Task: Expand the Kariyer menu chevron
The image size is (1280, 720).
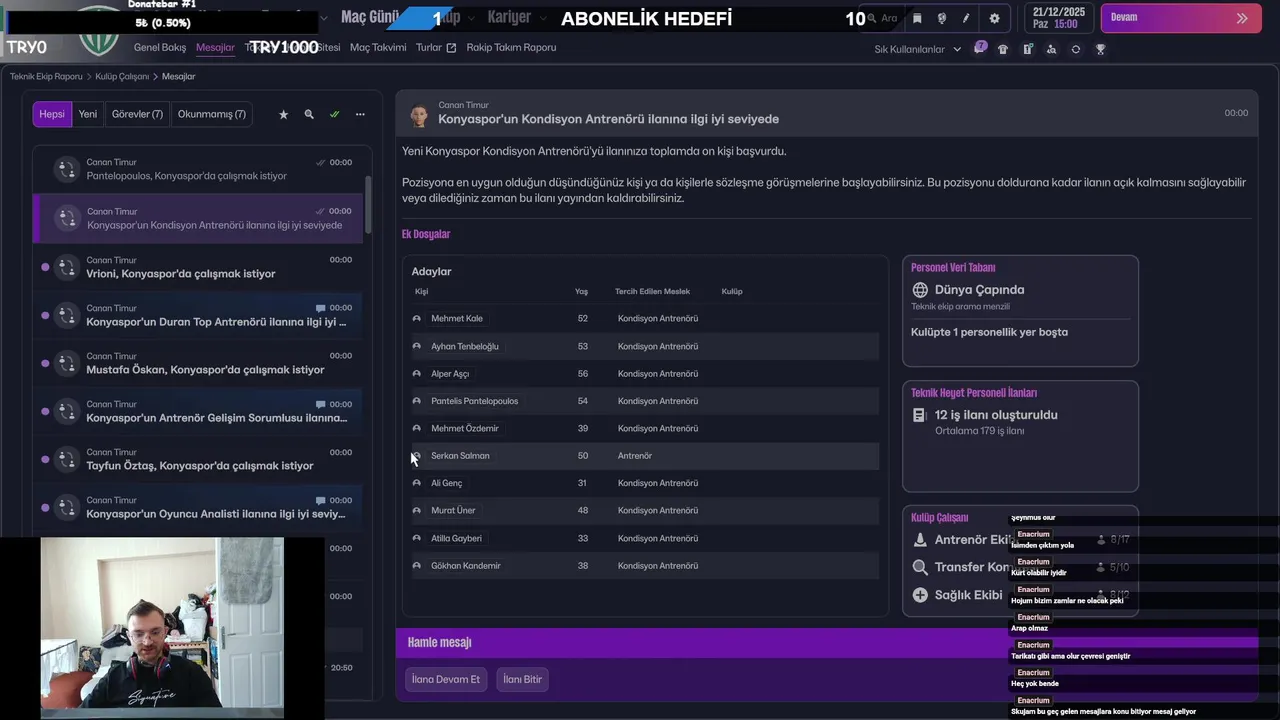Action: pos(543,18)
